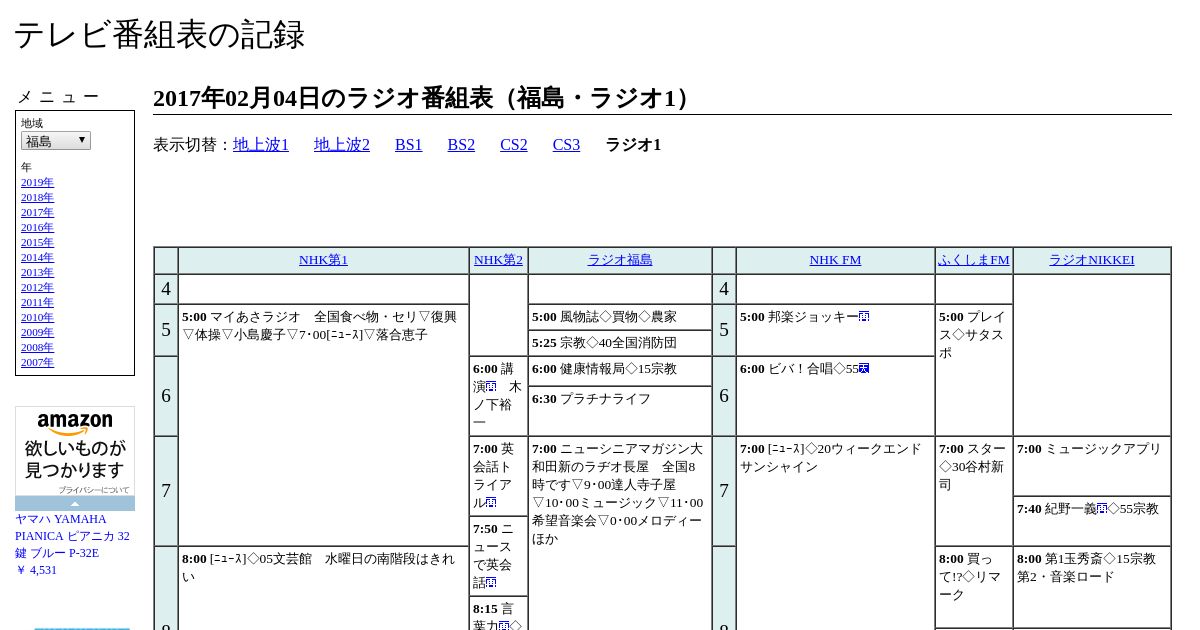
Task: Open the NHK第1 station header link
Action: 323,260
